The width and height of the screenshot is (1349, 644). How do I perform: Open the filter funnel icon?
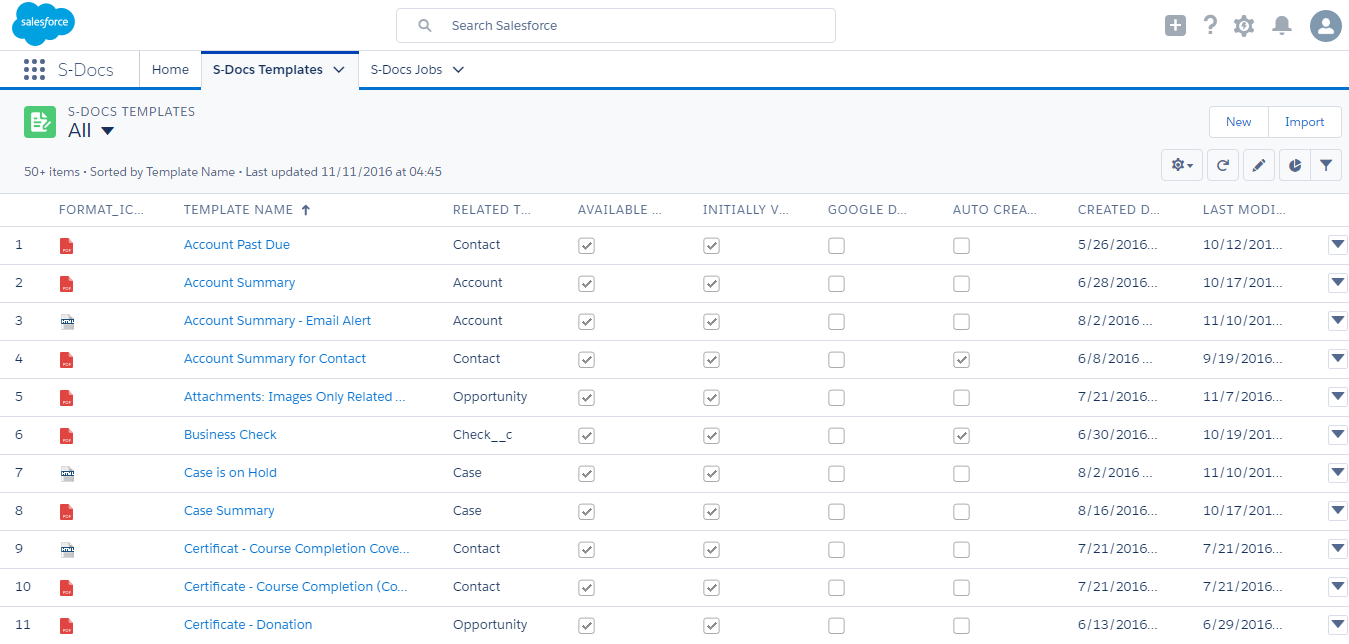pyautogui.click(x=1326, y=165)
